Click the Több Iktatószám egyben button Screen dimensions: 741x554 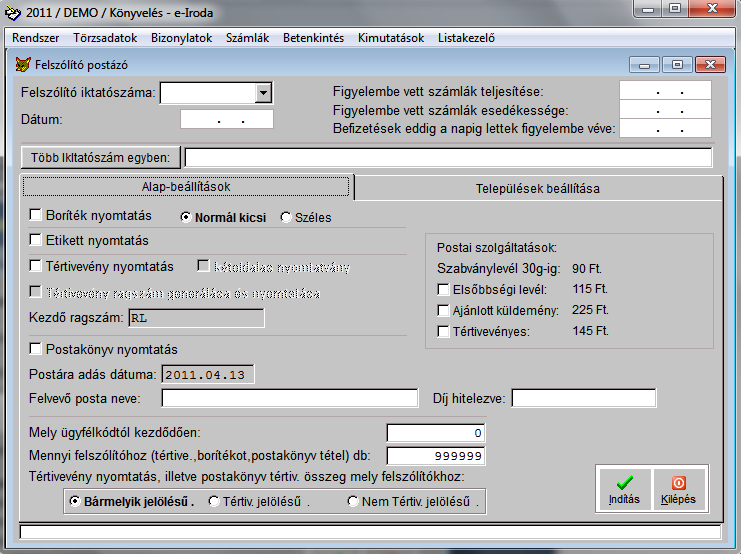tap(100, 157)
